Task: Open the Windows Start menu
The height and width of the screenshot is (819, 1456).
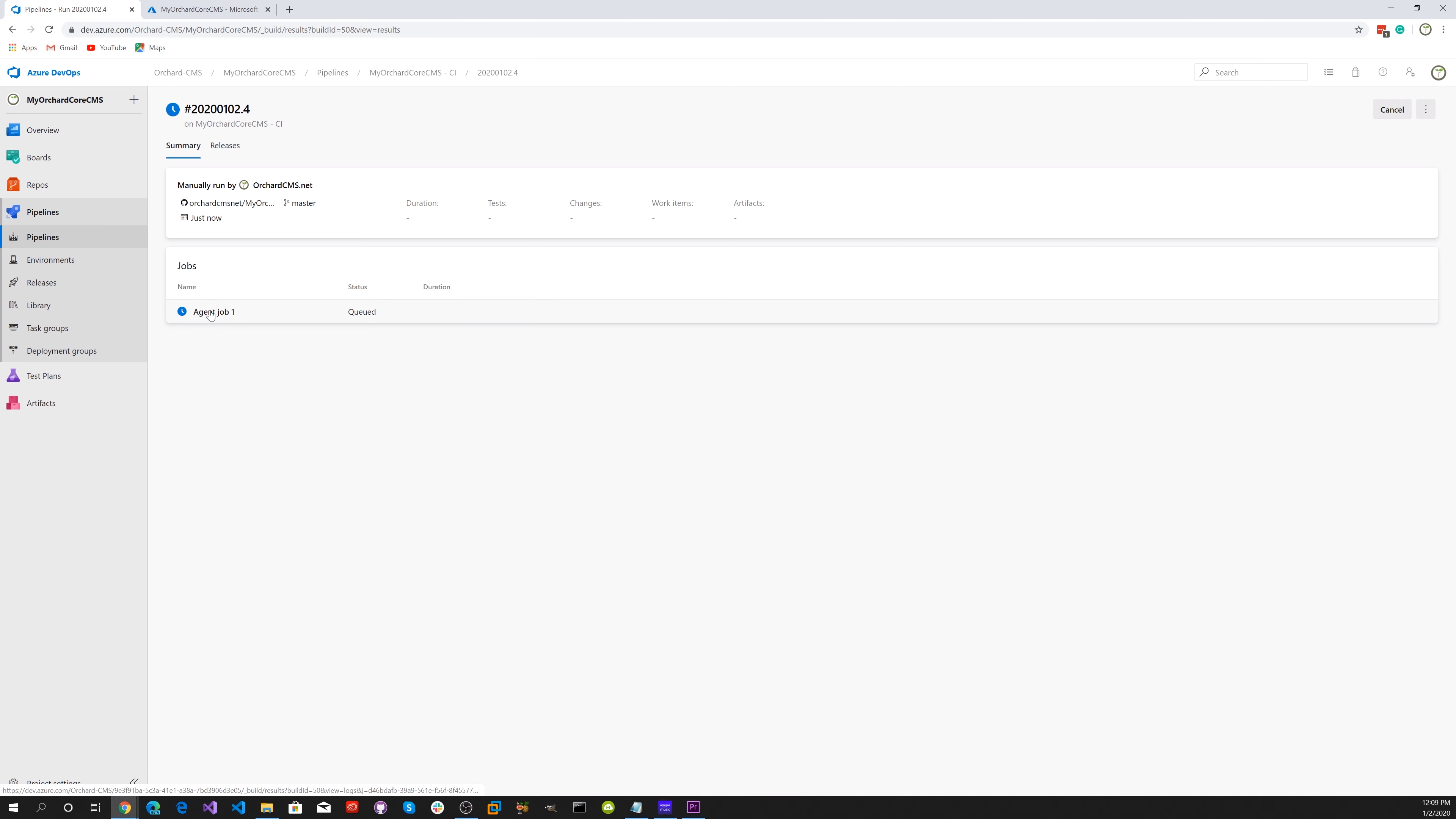Action: 14,807
